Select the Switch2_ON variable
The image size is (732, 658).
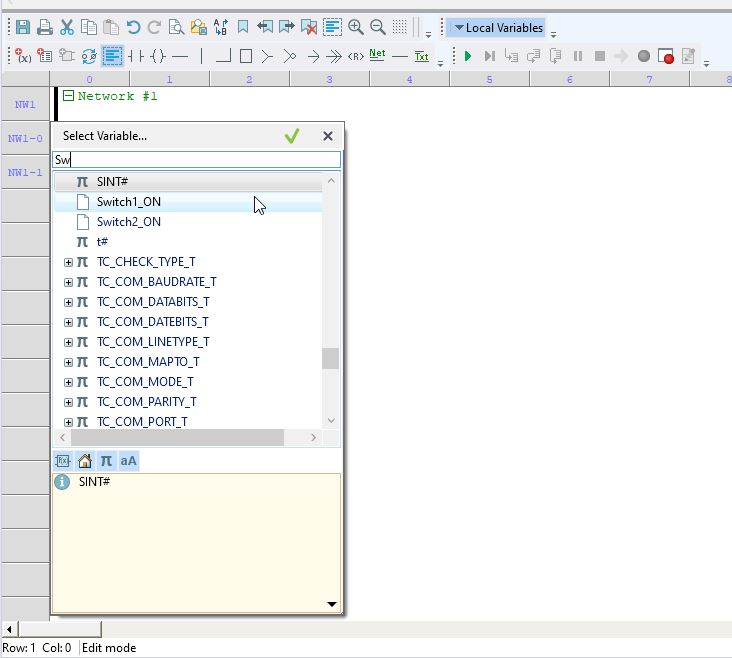click(188, 222)
